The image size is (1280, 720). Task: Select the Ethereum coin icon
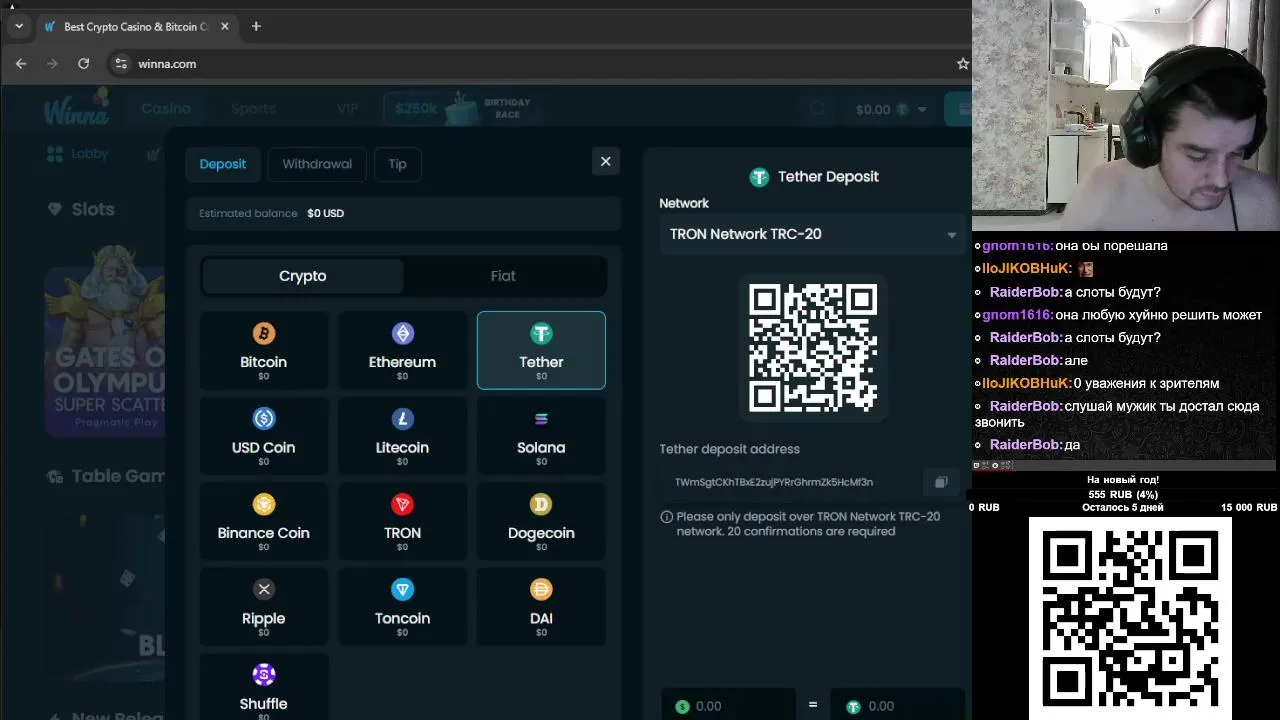pyautogui.click(x=402, y=333)
